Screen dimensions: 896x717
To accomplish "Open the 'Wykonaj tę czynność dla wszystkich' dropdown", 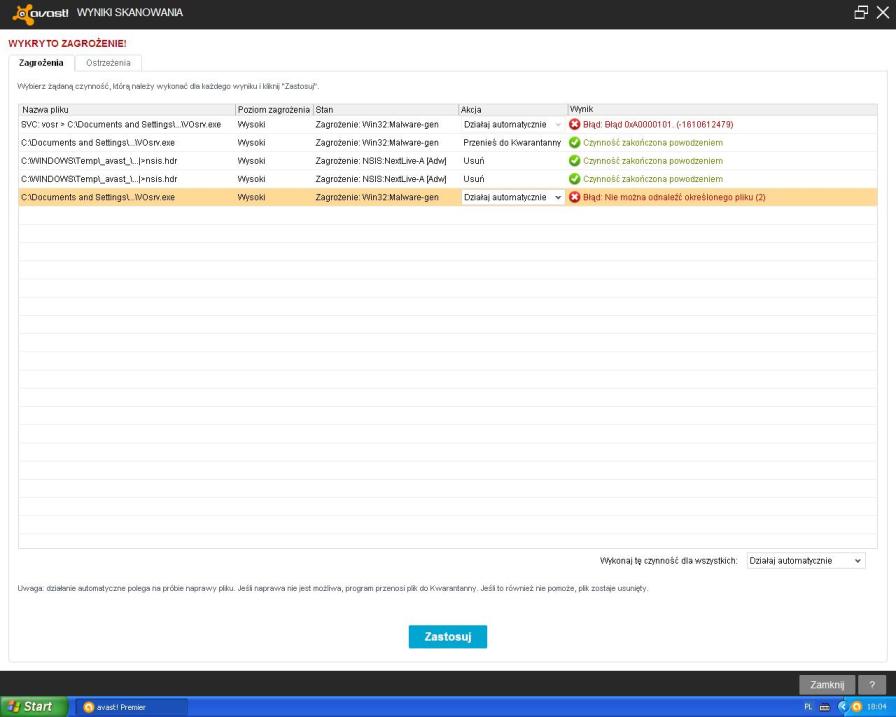I will pos(806,561).
